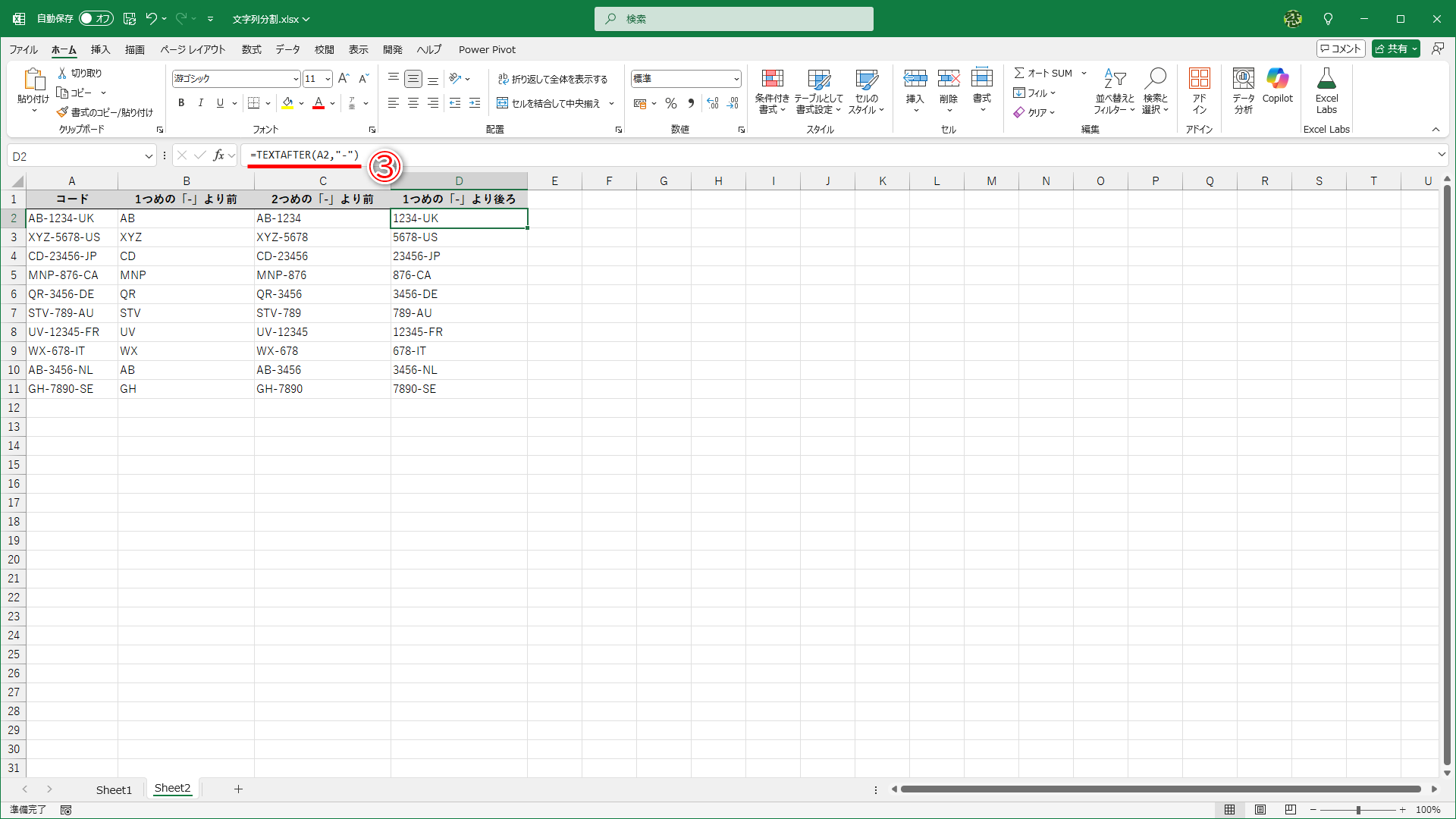
Task: Toggle bold formatting
Action: click(x=181, y=103)
